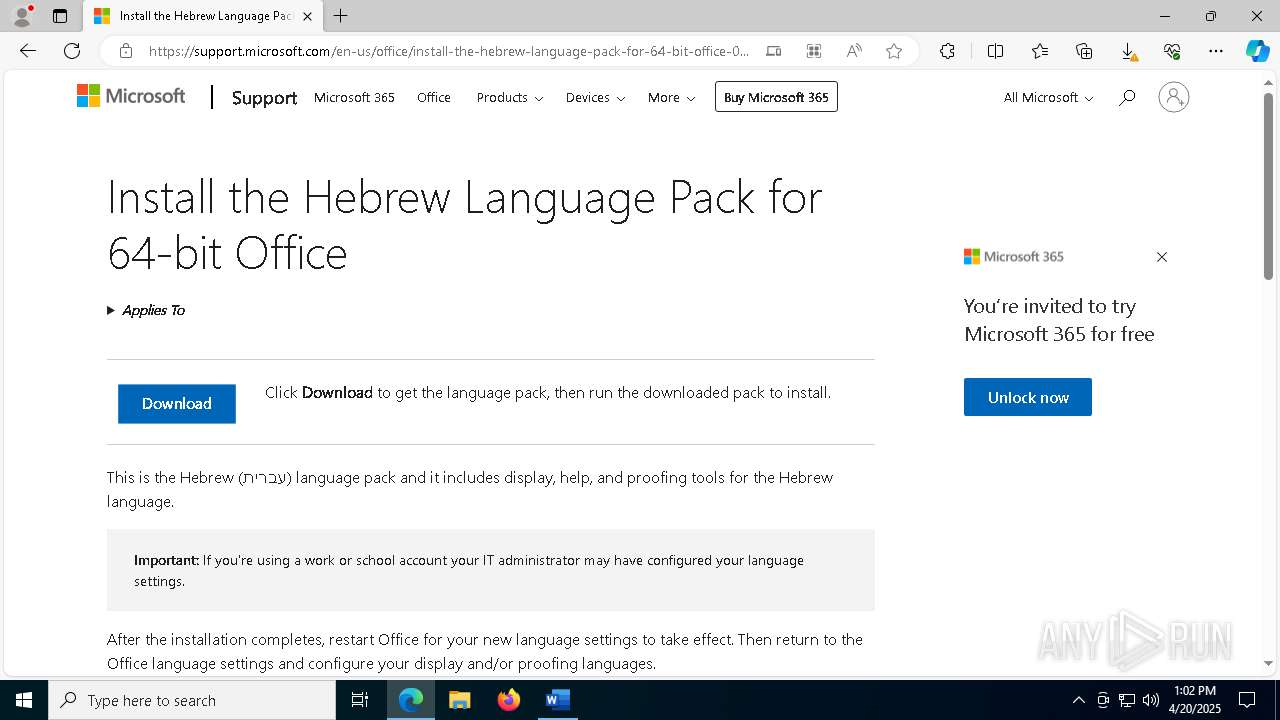Open the Favorites list icon
This screenshot has width=1280, height=720.
coord(1040,51)
